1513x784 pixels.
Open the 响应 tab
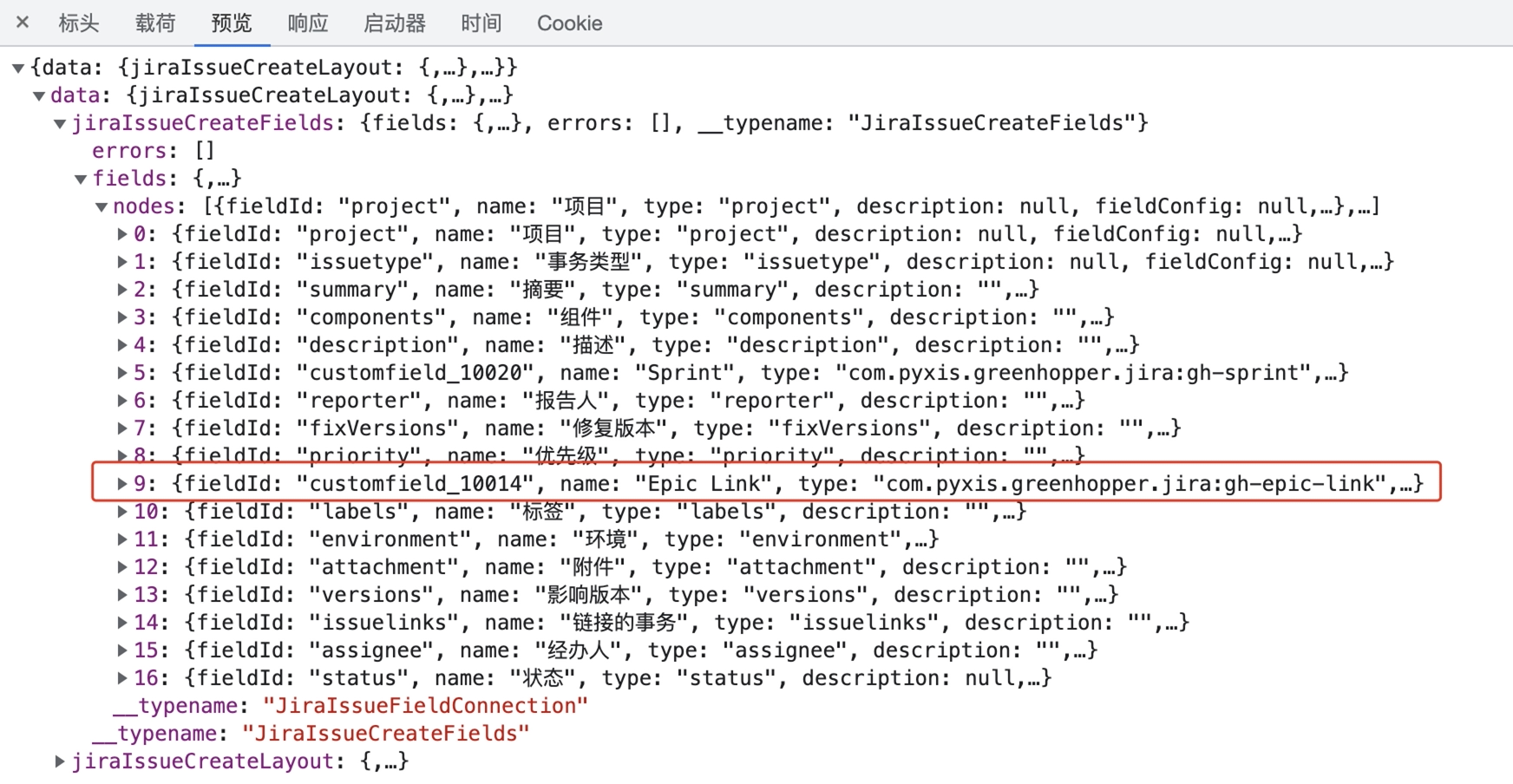(x=308, y=23)
